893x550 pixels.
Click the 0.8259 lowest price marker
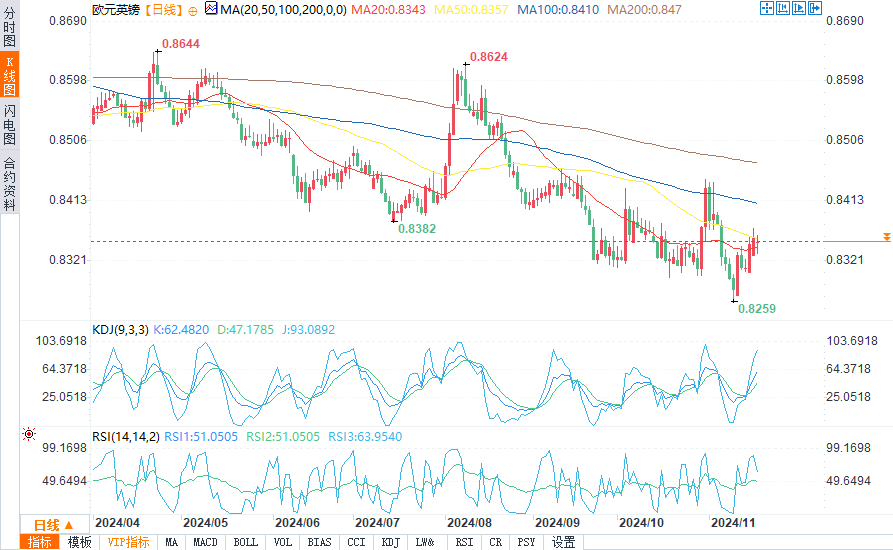click(757, 309)
